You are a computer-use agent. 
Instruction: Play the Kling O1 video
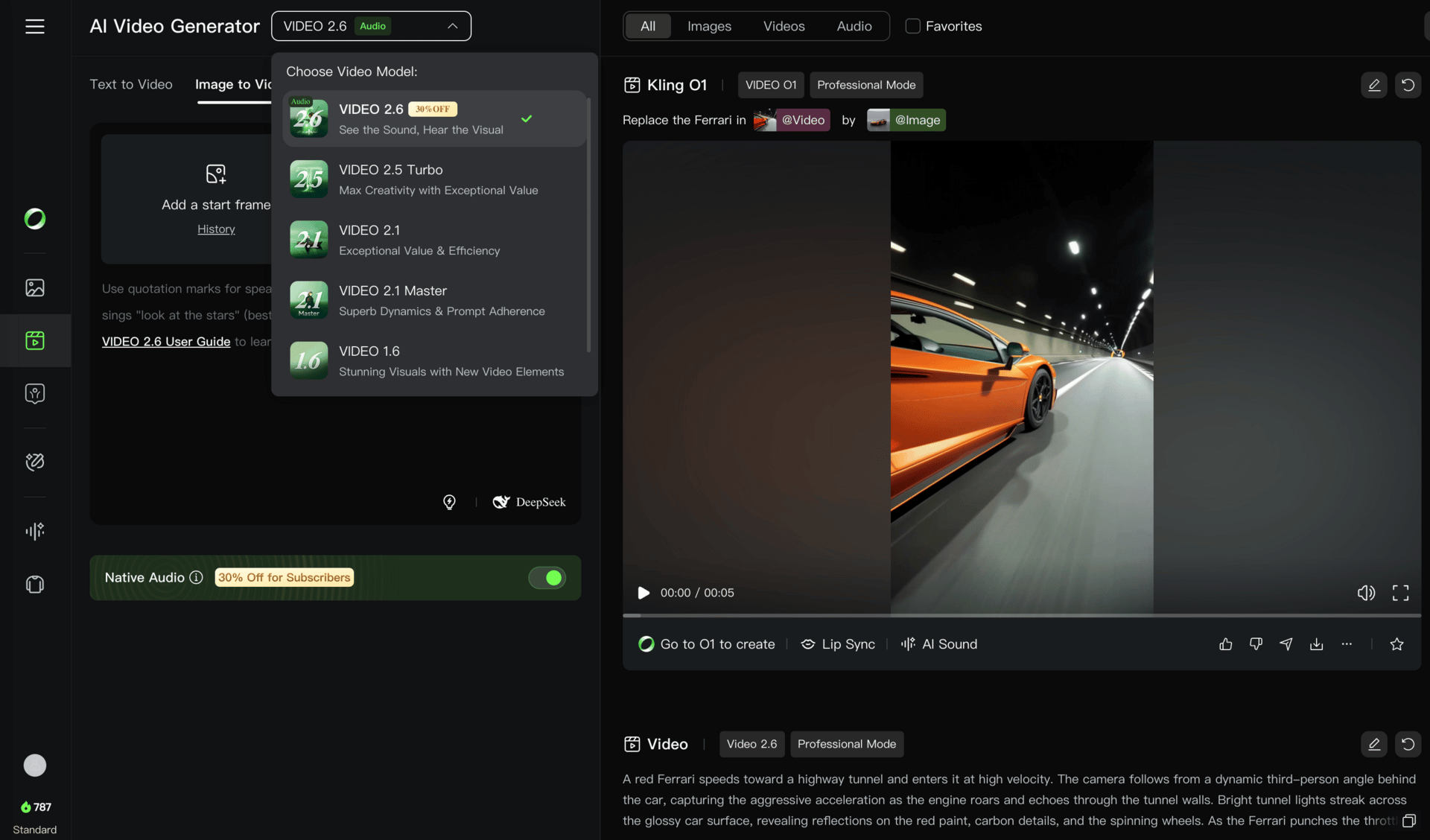point(643,593)
